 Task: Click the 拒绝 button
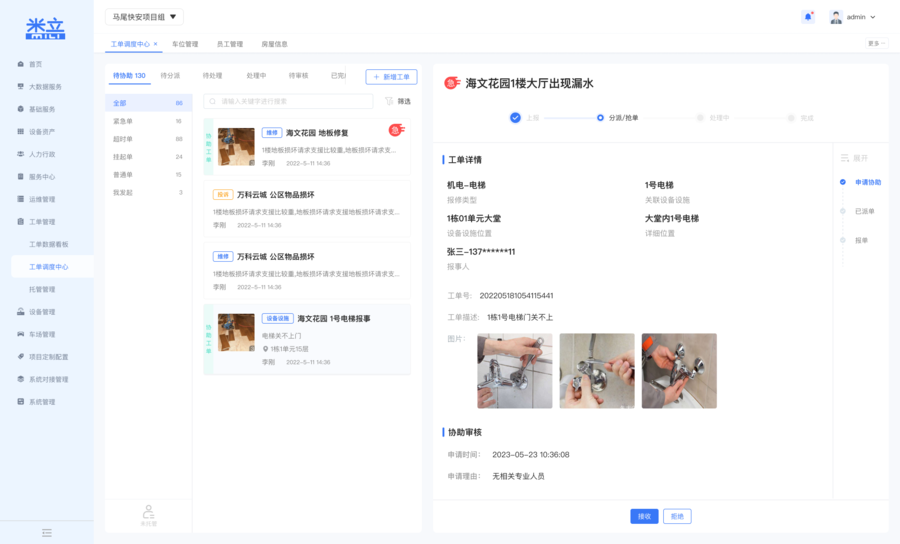(x=677, y=516)
